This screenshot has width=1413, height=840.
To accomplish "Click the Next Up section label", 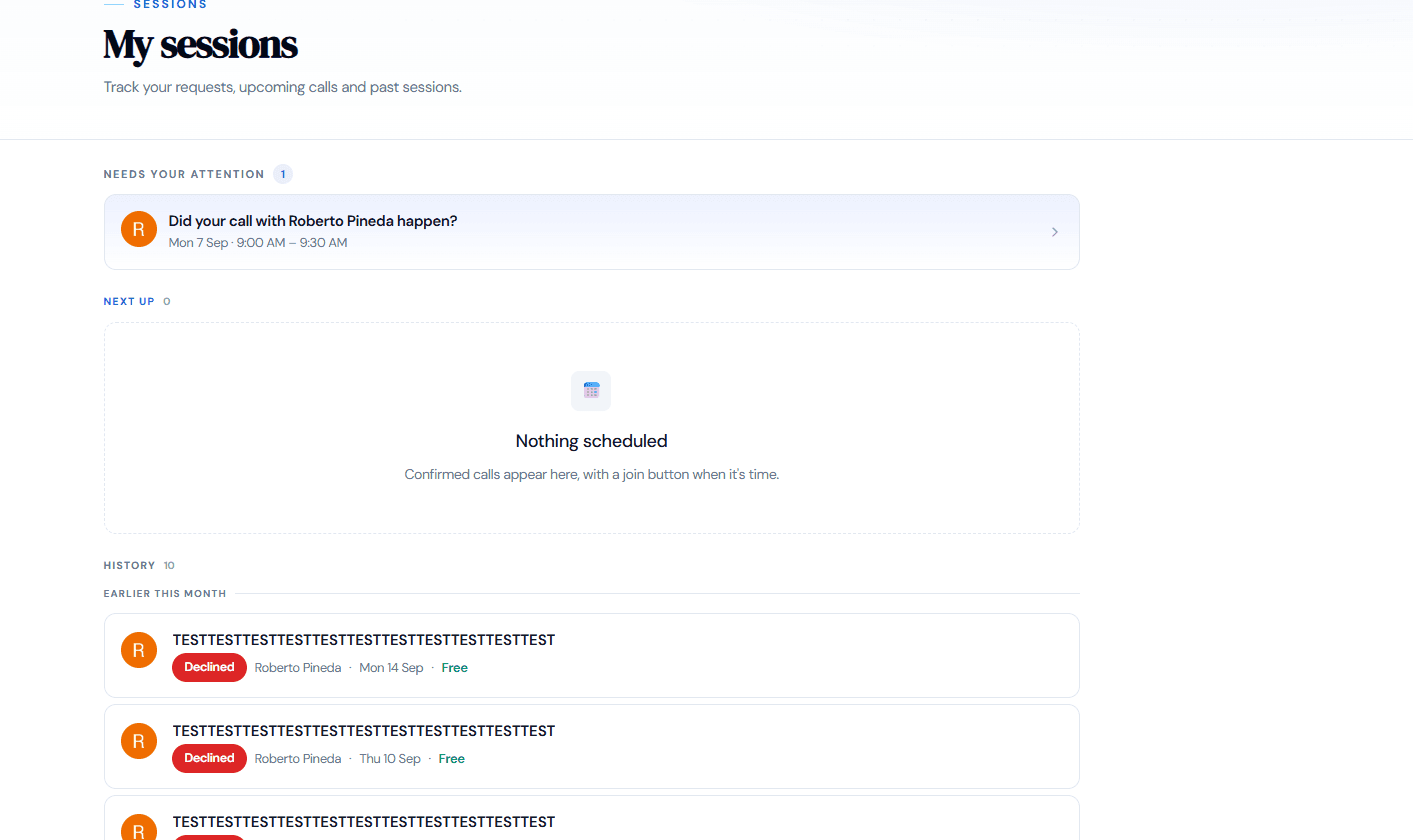I will (x=129, y=301).
